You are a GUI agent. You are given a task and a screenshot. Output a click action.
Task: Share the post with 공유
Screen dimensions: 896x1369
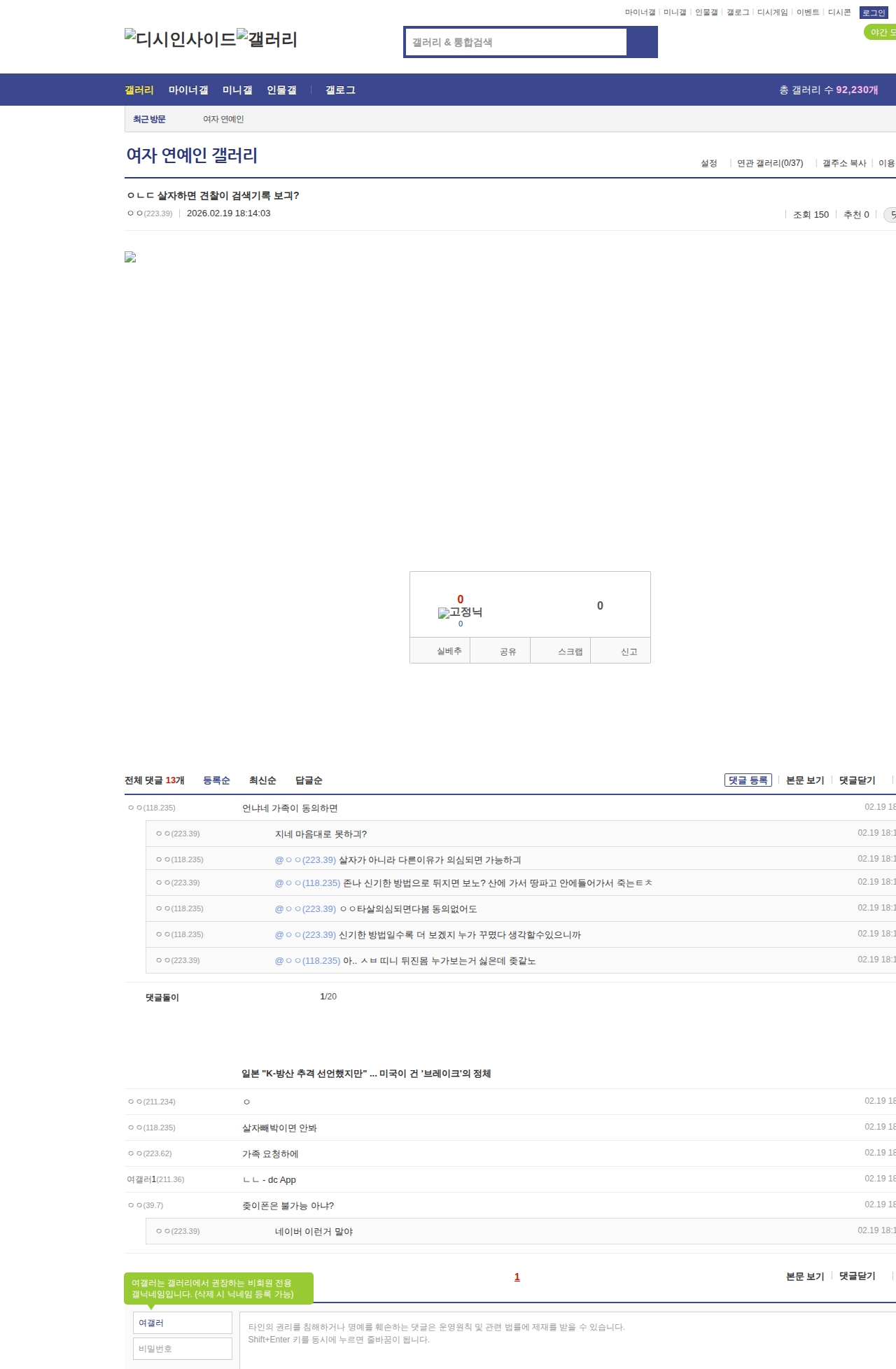tap(507, 651)
